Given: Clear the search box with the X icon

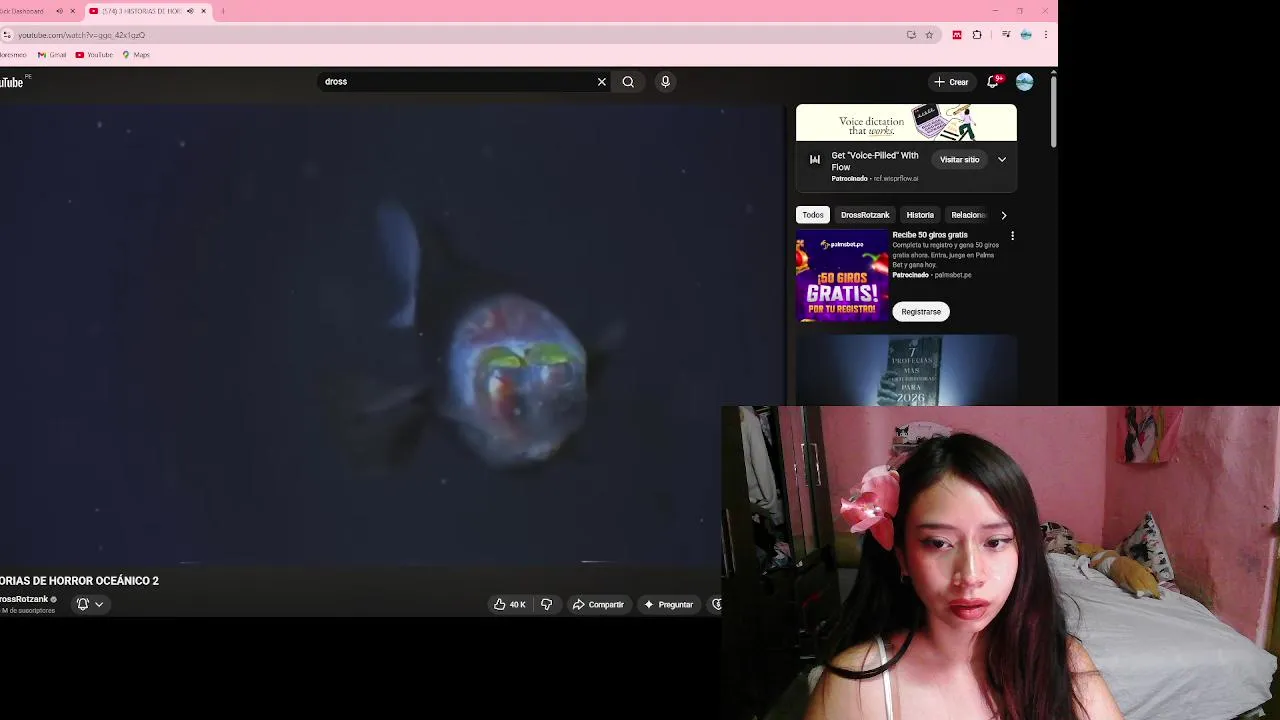Looking at the screenshot, I should (x=602, y=82).
